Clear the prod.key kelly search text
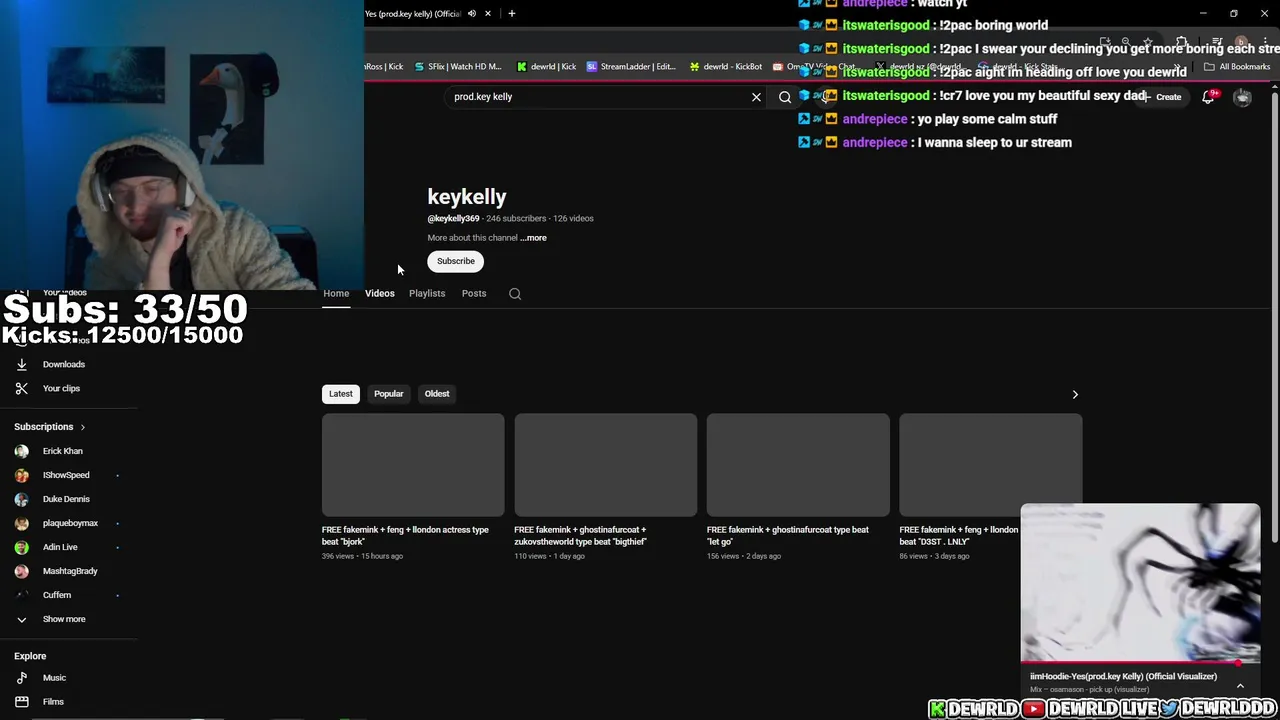Image resolution: width=1280 pixels, height=720 pixels. 756,97
